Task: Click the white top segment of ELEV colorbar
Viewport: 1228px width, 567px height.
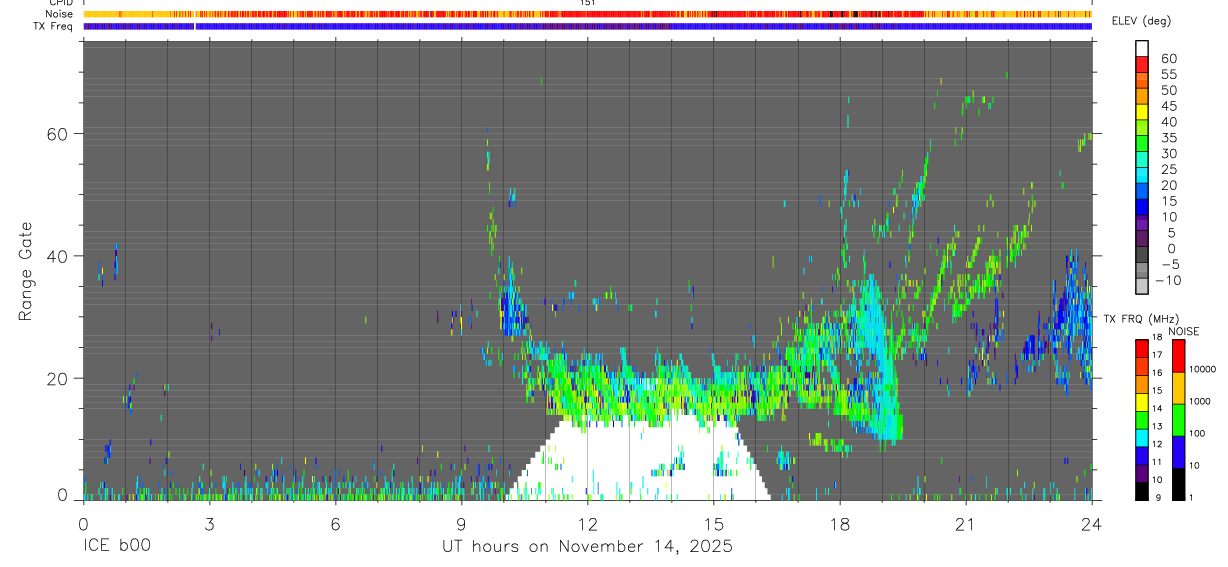Action: tap(1142, 48)
